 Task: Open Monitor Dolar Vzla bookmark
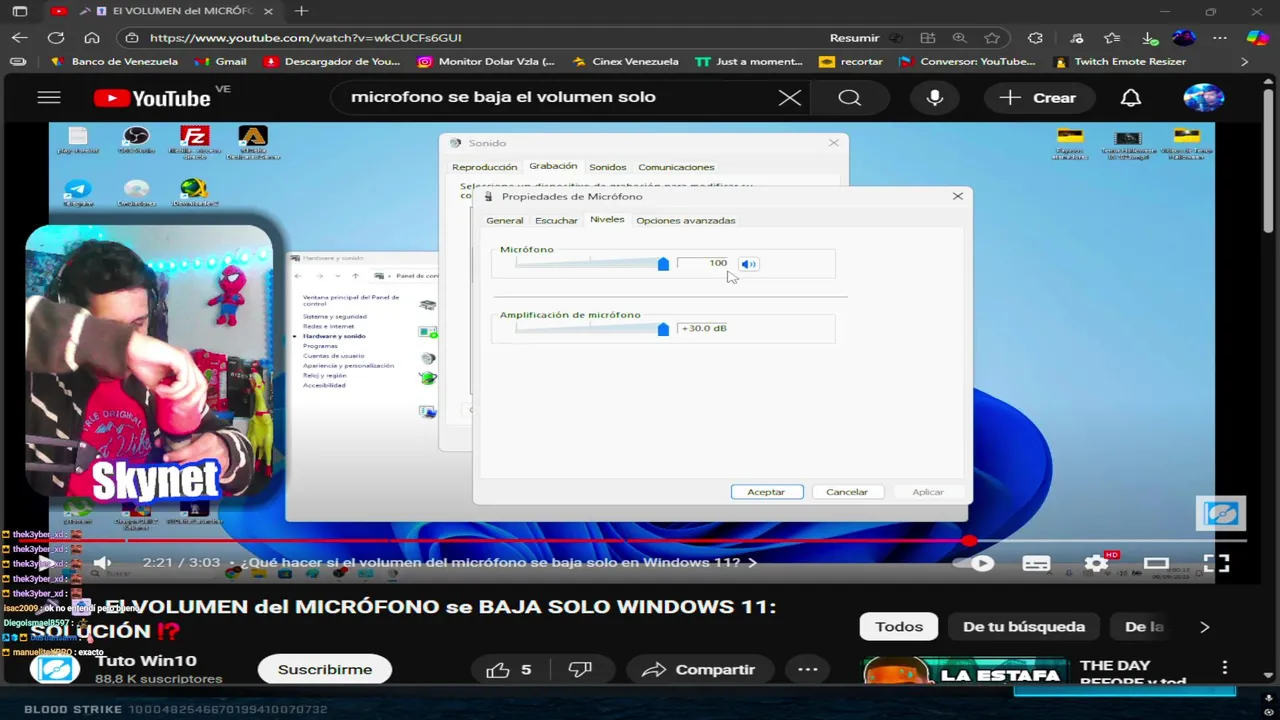(x=486, y=61)
